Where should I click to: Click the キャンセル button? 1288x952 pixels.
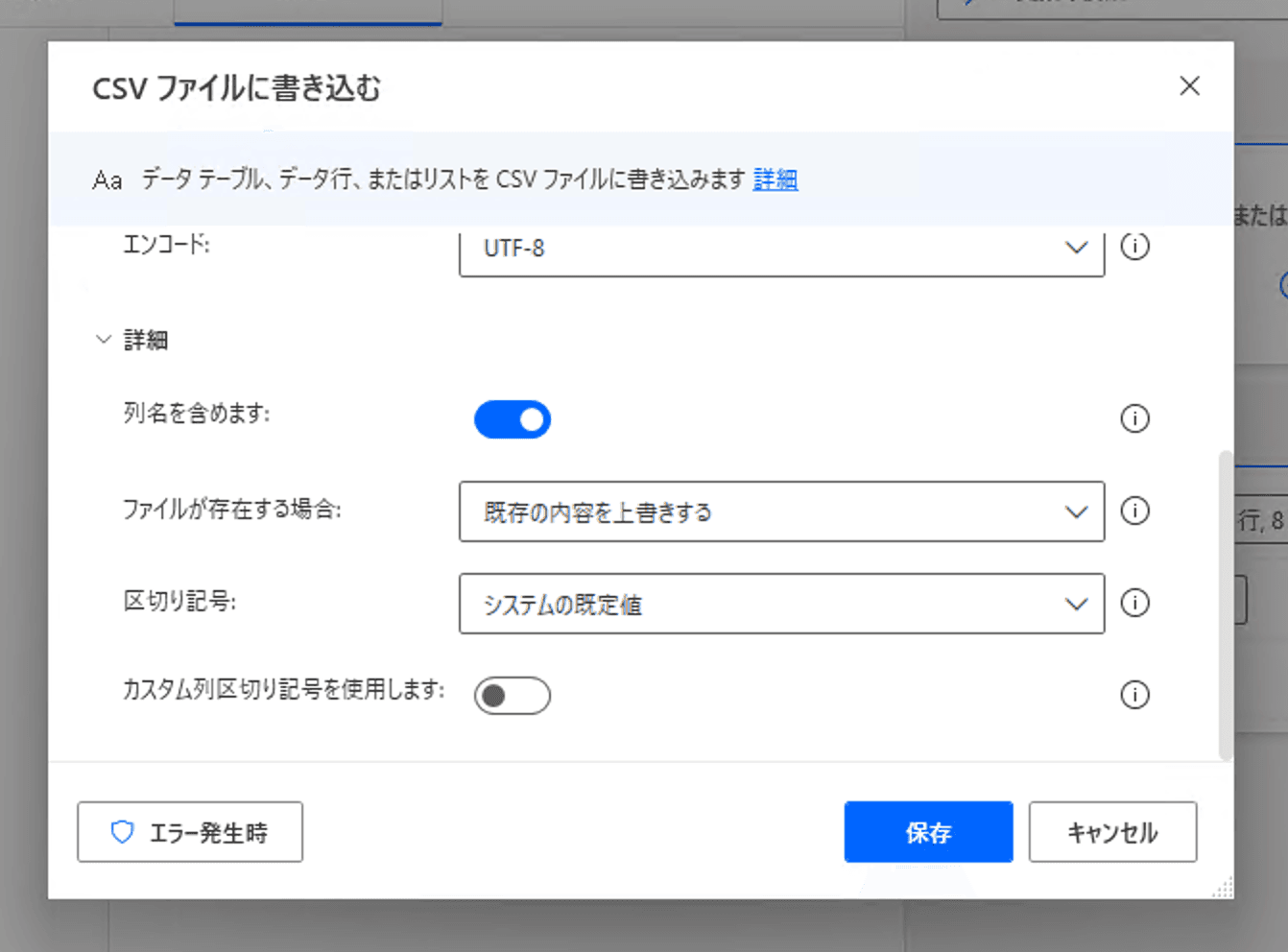click(x=1112, y=832)
